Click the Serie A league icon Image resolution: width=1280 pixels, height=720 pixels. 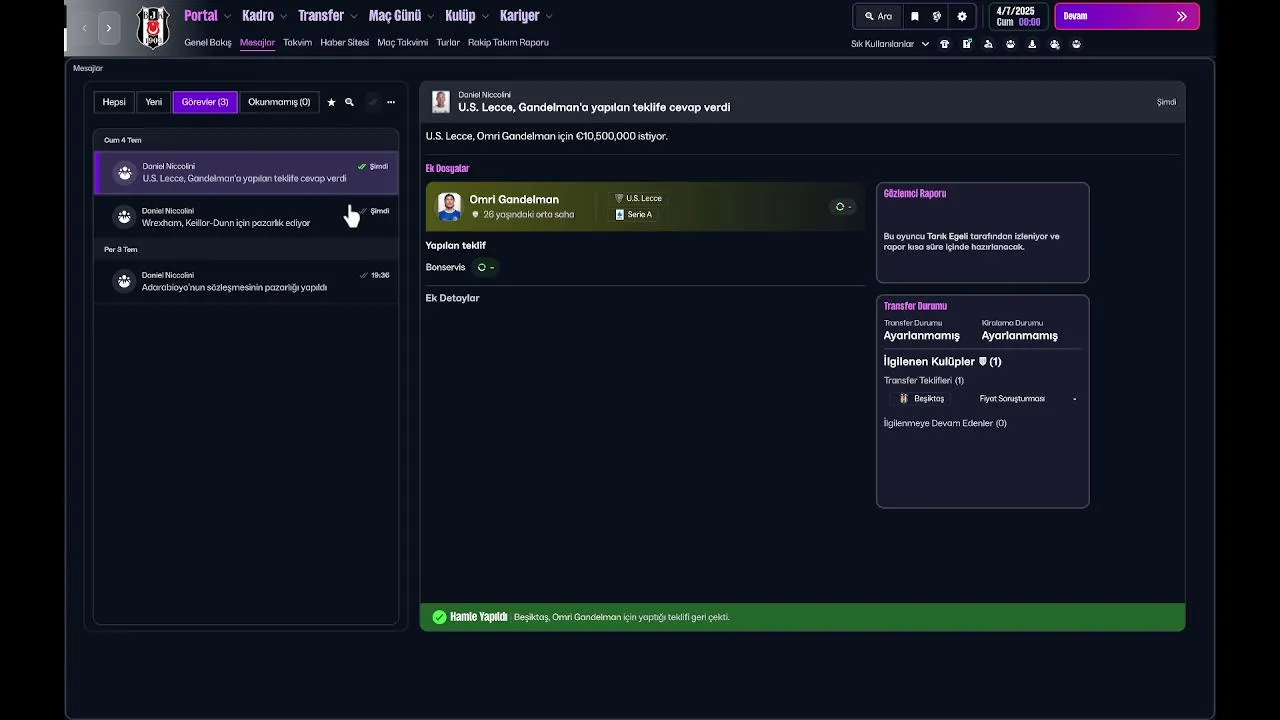(620, 214)
